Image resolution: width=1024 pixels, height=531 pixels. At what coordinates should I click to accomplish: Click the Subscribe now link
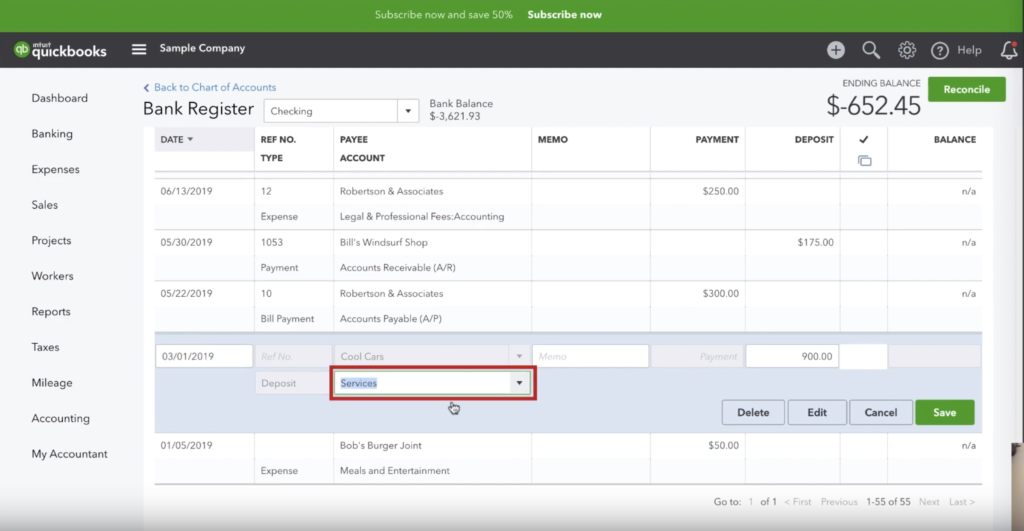564,14
